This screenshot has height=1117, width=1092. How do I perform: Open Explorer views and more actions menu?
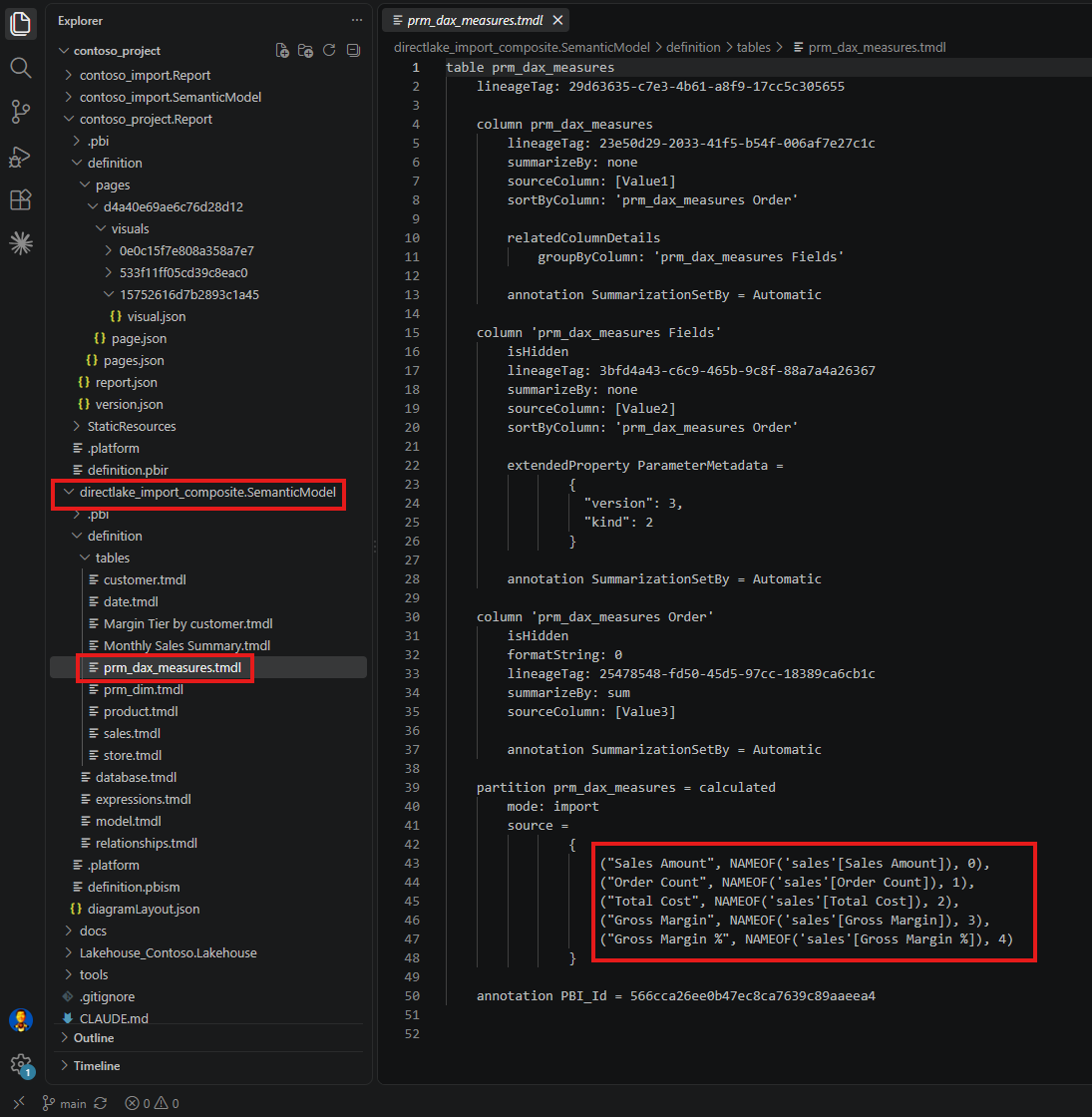pyautogui.click(x=356, y=21)
